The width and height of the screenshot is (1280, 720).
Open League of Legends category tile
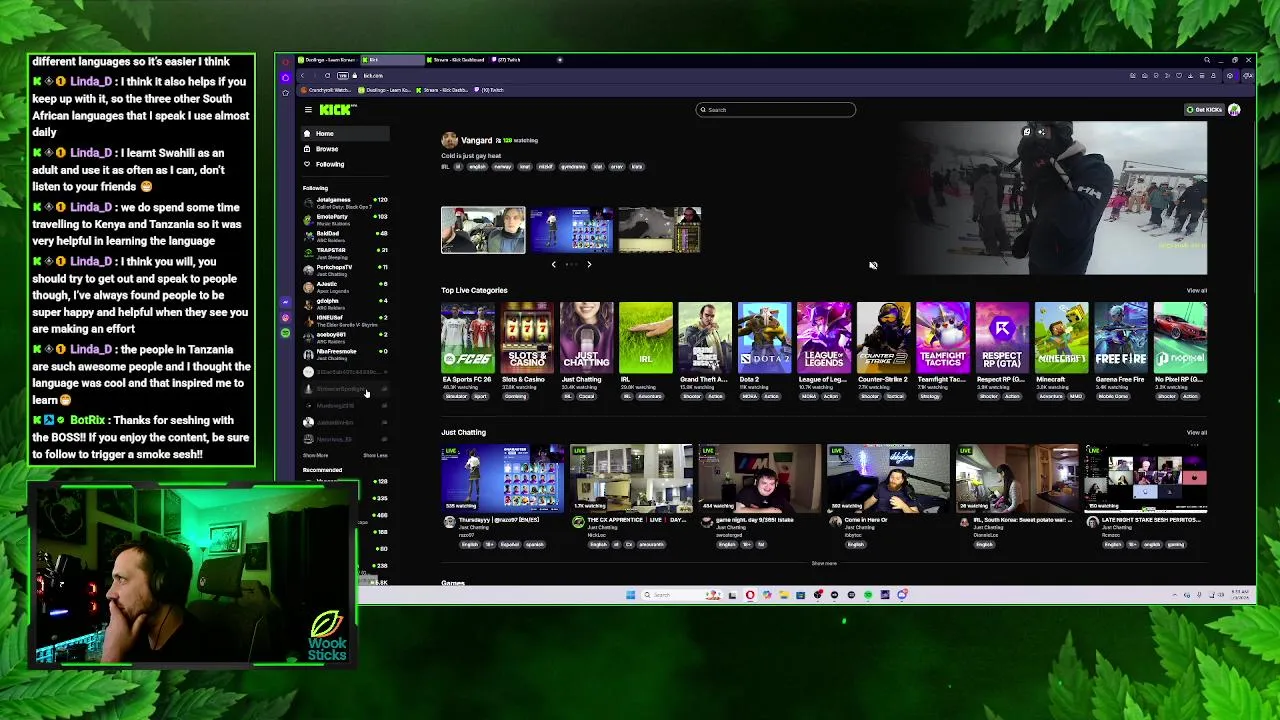pyautogui.click(x=824, y=337)
